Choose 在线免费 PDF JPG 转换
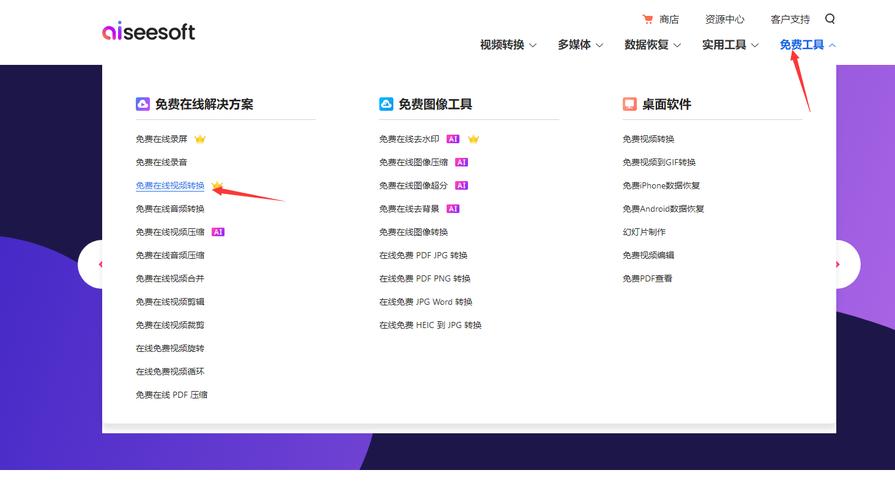 click(x=424, y=255)
